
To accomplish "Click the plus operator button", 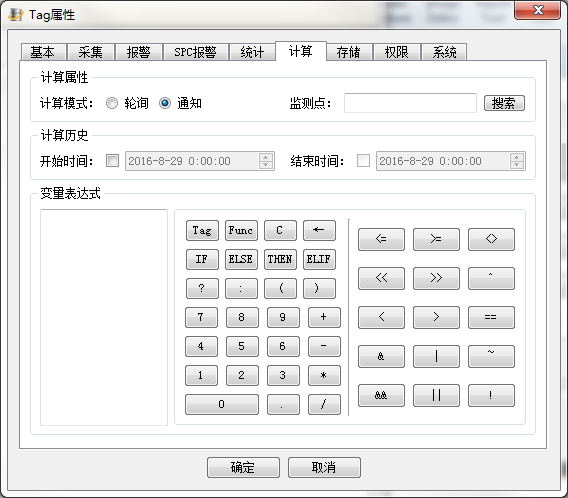I will (324, 317).
